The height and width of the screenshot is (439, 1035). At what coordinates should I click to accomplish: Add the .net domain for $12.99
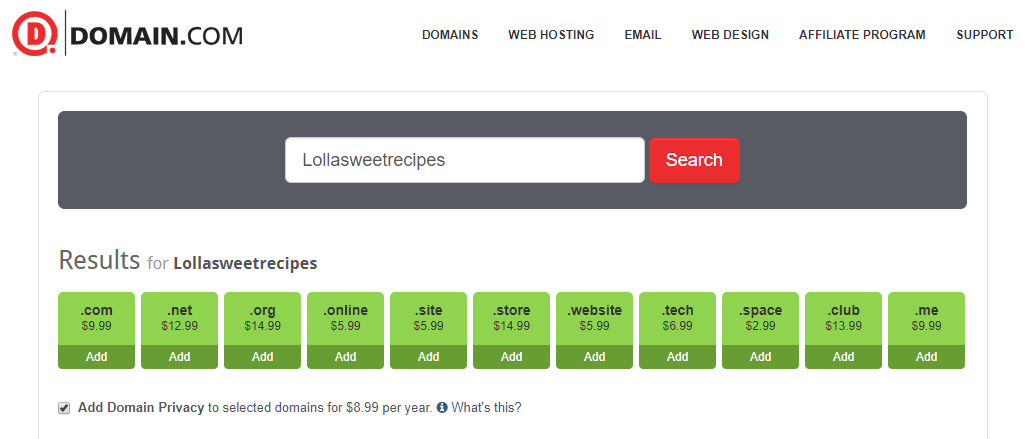[x=179, y=357]
